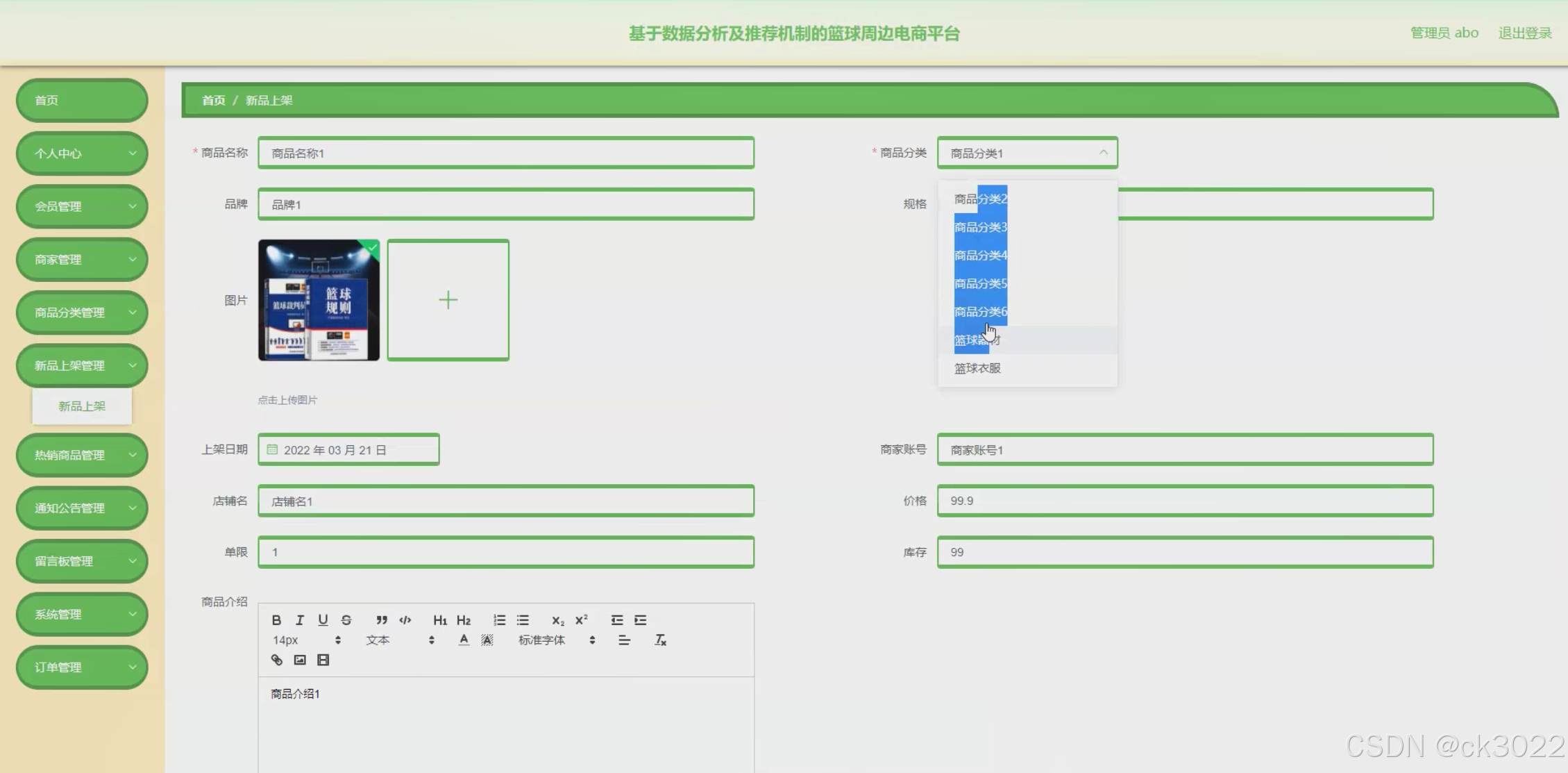Expand the 订单管理 sidebar menu
1568x773 pixels.
[x=82, y=667]
